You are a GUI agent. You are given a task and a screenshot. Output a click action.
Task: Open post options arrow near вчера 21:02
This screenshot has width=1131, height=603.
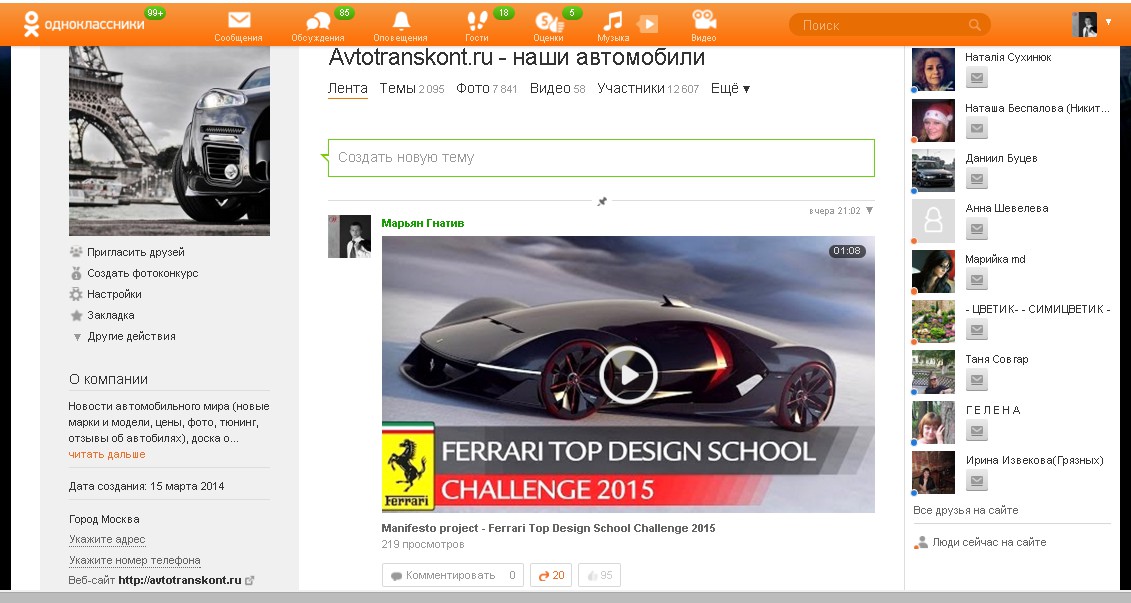tap(869, 211)
